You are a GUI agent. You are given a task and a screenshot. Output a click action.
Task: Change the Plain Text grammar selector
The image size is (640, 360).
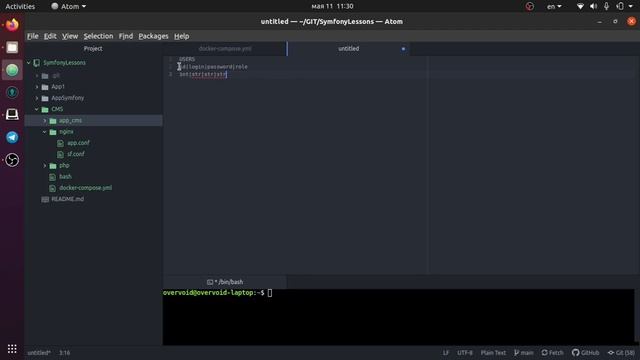coord(493,353)
